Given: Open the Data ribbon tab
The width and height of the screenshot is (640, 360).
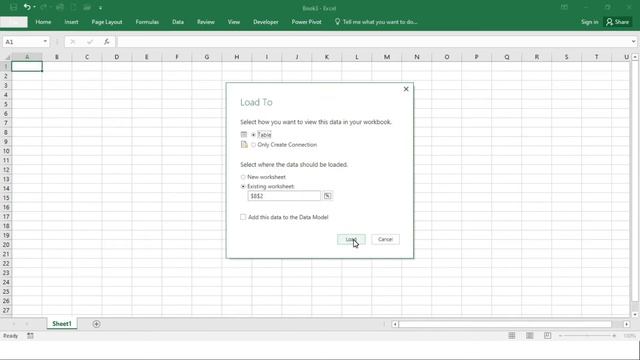Looking at the screenshot, I should 178,22.
